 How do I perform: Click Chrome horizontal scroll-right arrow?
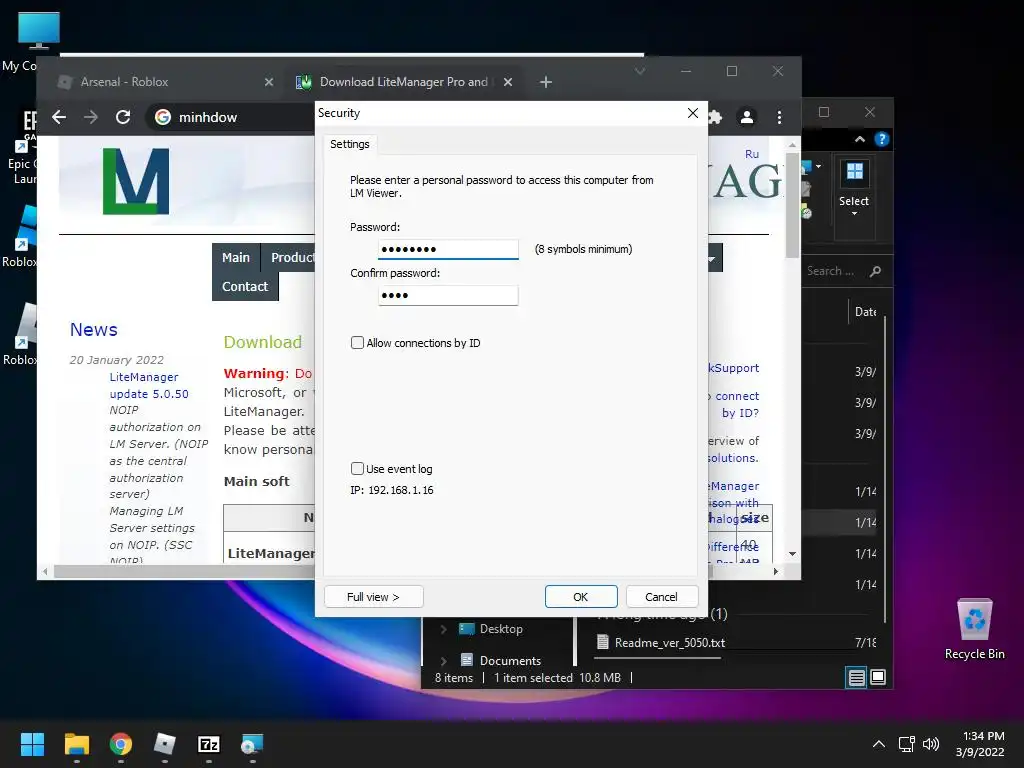(x=775, y=572)
